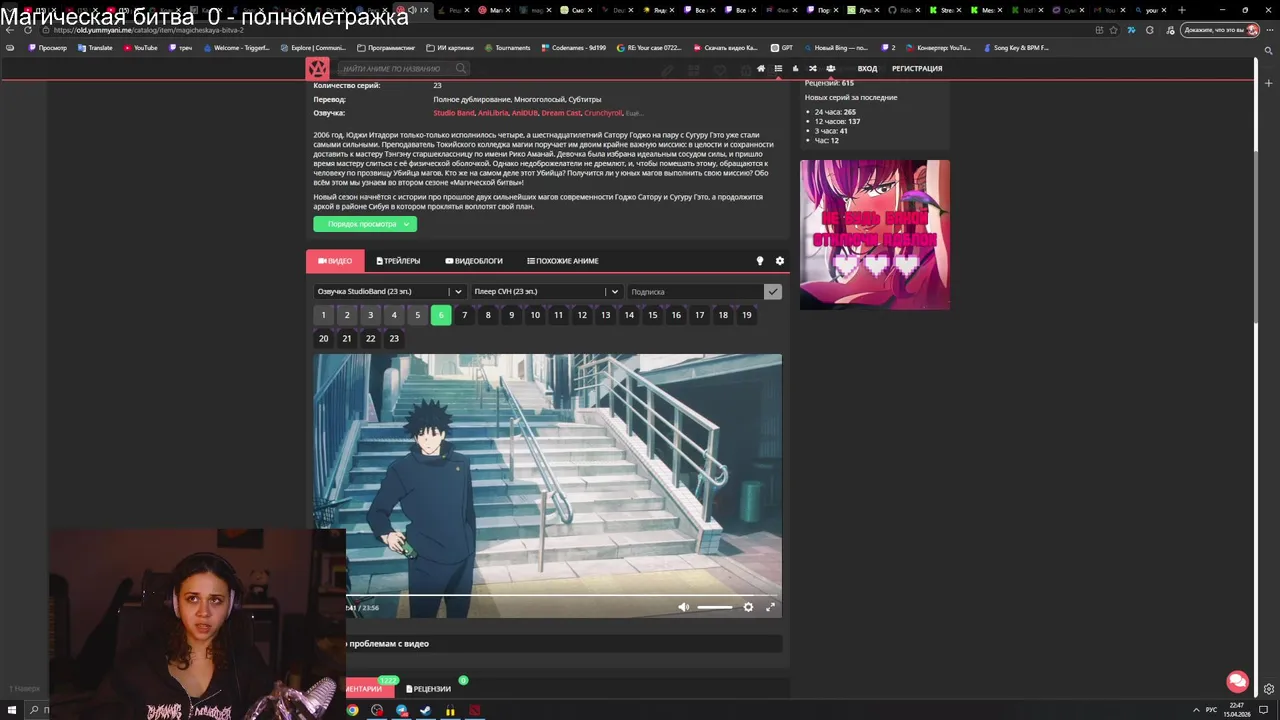Open the GPT bookmark
This screenshot has height=720, width=1280.
[782, 47]
